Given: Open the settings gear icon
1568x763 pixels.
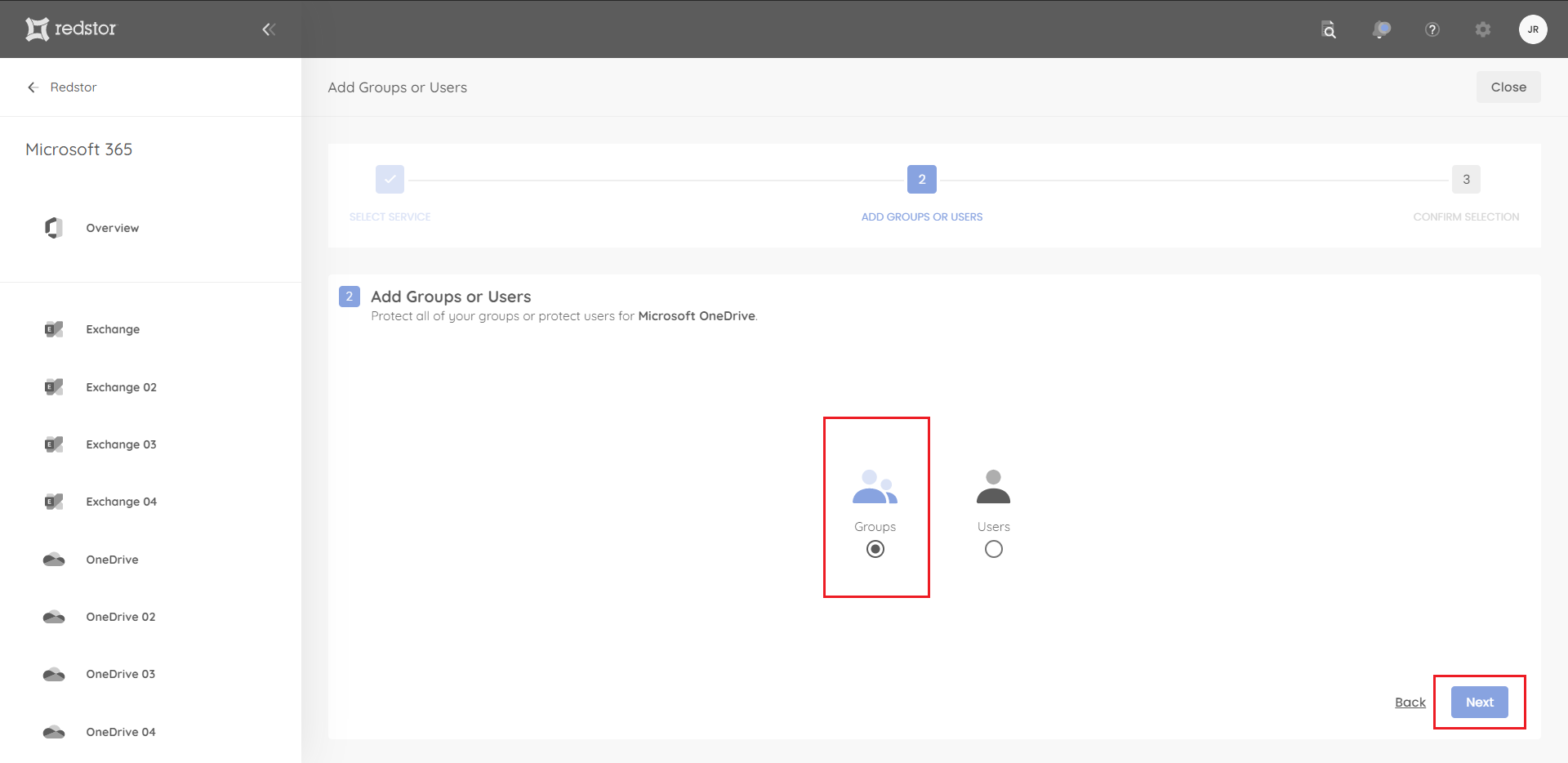Looking at the screenshot, I should (1483, 29).
